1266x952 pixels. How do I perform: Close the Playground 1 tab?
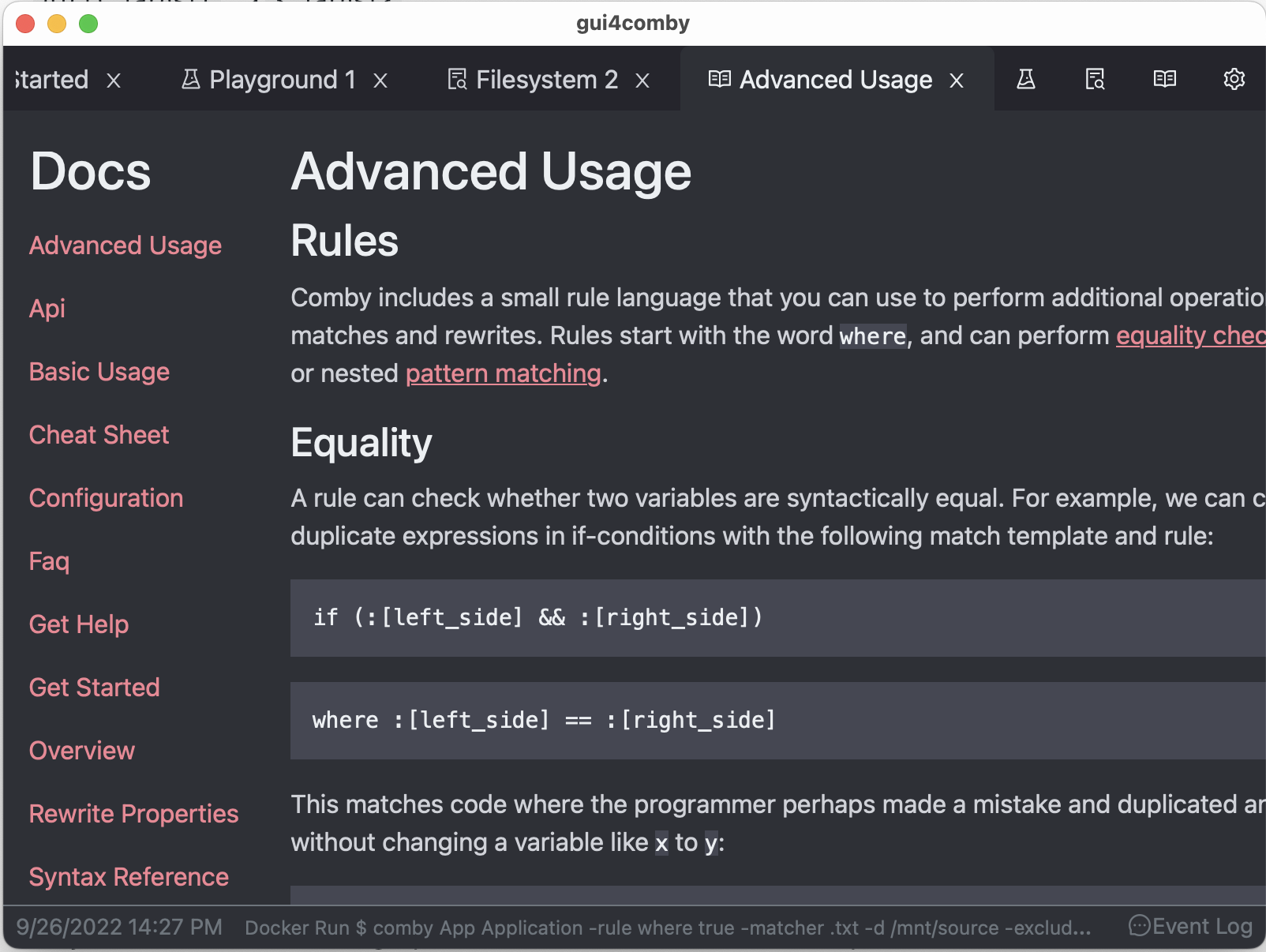[x=380, y=81]
